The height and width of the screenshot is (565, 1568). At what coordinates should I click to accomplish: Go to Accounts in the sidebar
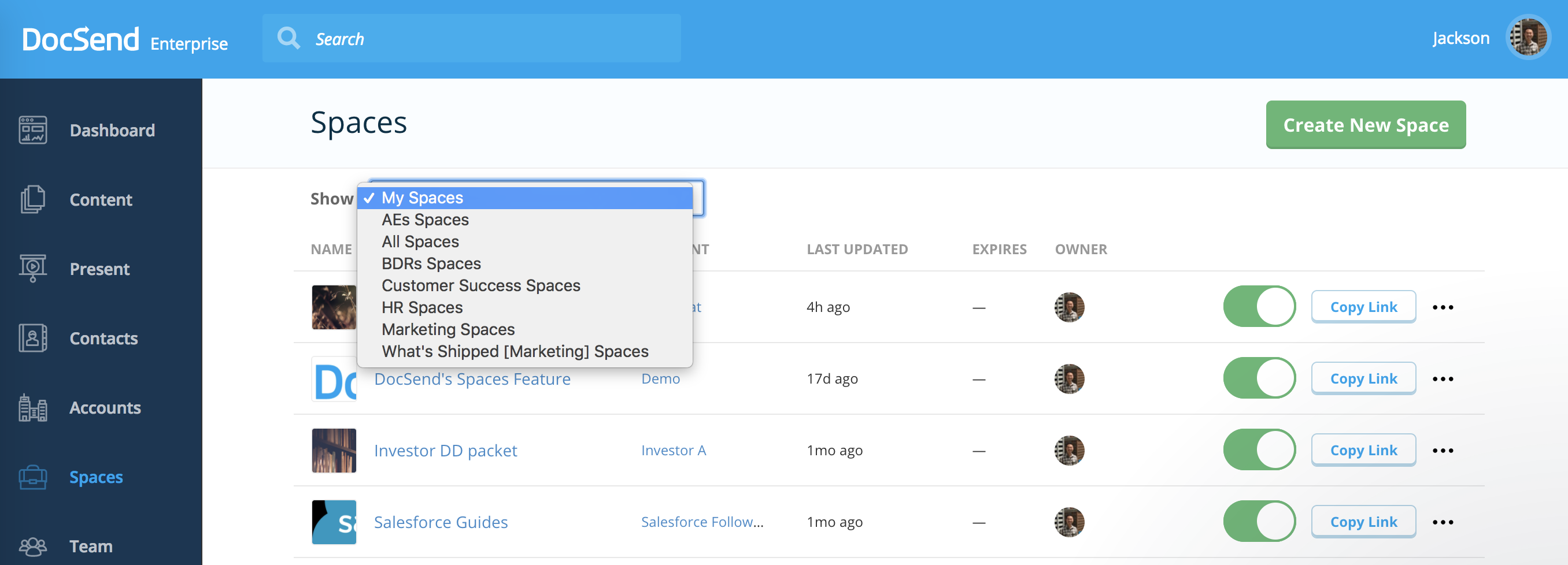point(105,407)
